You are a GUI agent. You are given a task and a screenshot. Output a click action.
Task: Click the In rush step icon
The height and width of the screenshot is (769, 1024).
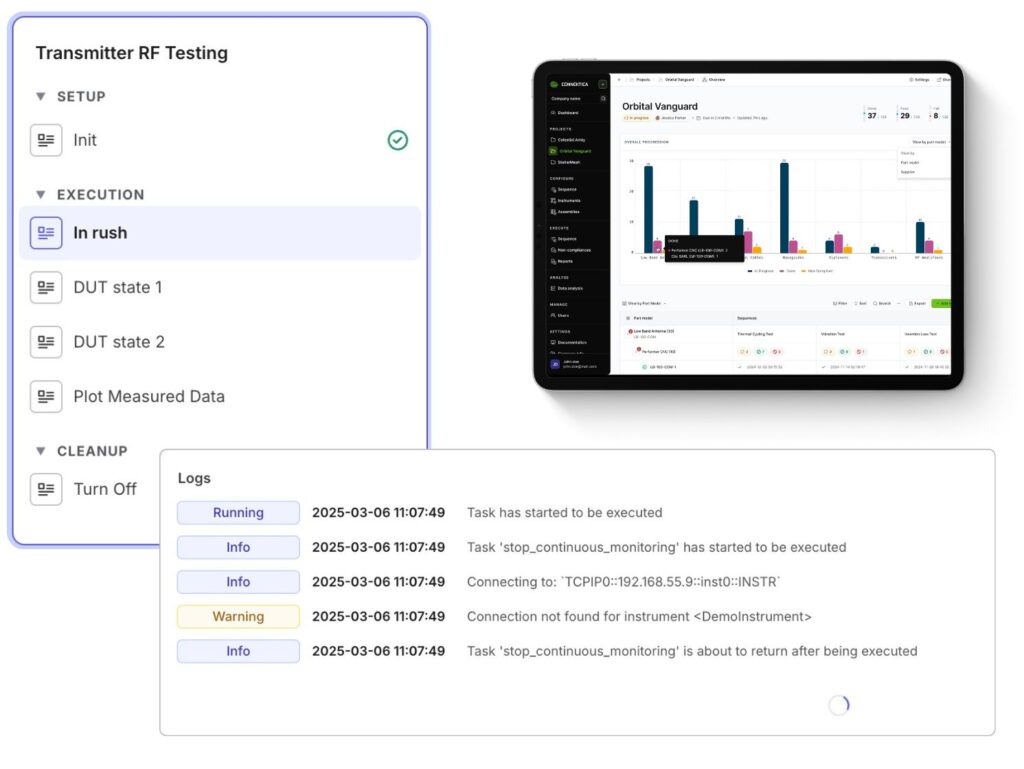tap(46, 233)
